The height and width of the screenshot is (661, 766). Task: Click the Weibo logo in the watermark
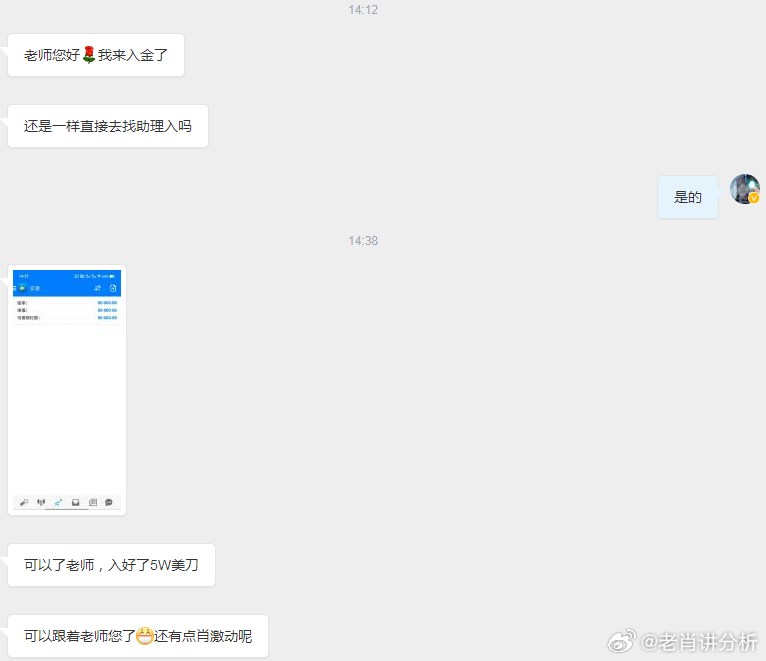coord(623,640)
